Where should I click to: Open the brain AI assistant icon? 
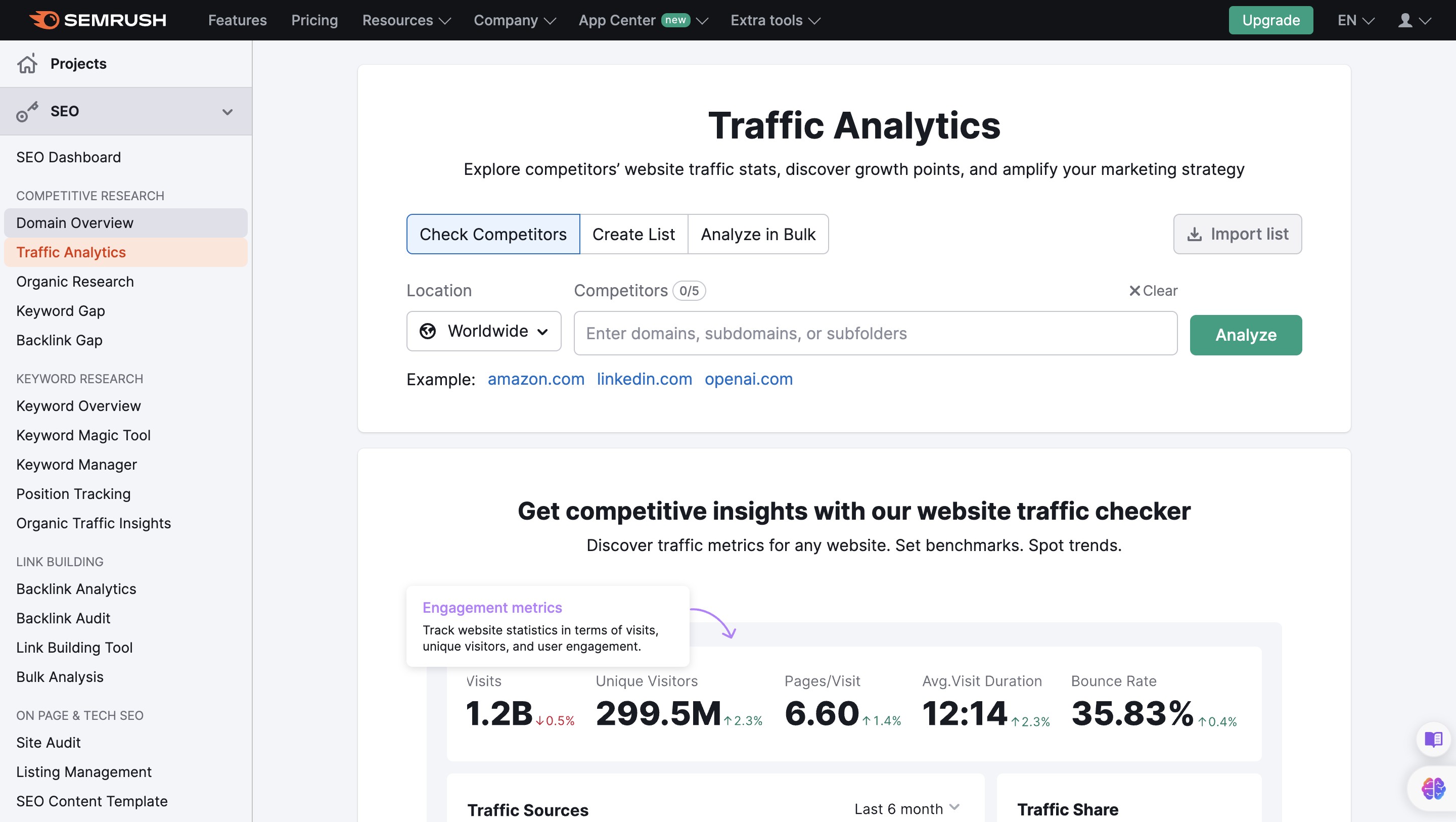(1433, 788)
